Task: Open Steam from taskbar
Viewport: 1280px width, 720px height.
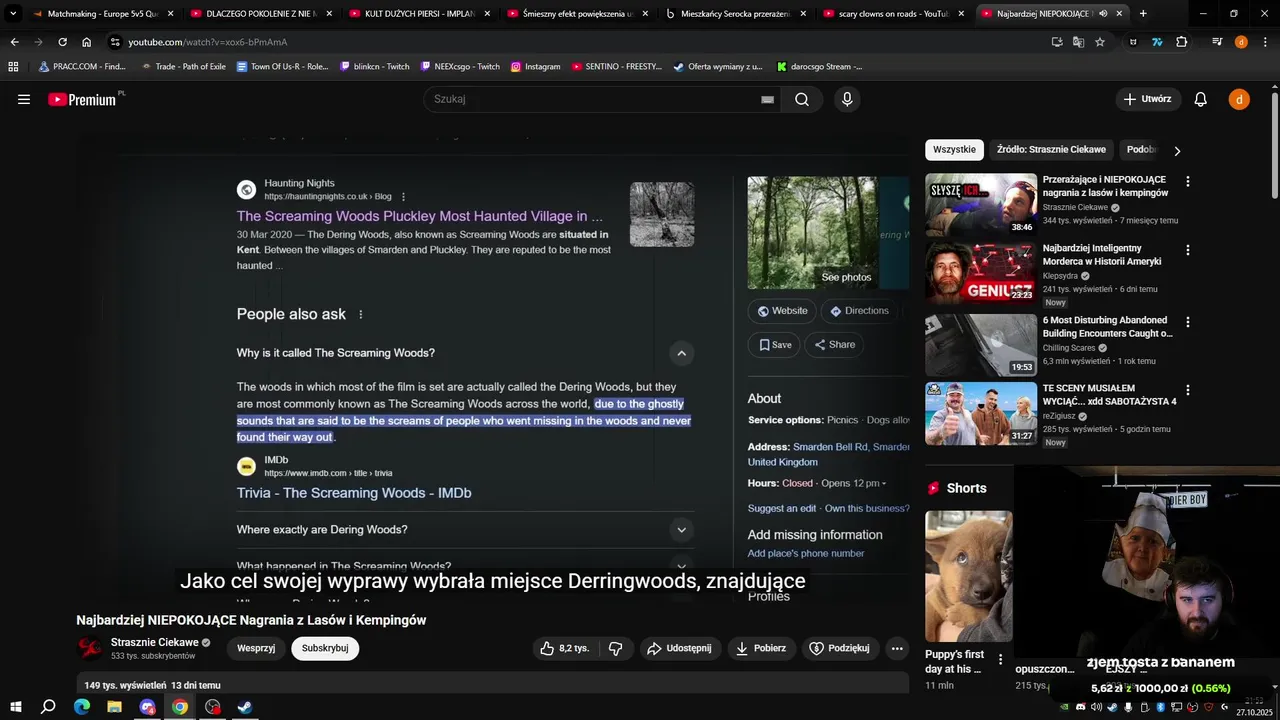Action: [x=245, y=707]
